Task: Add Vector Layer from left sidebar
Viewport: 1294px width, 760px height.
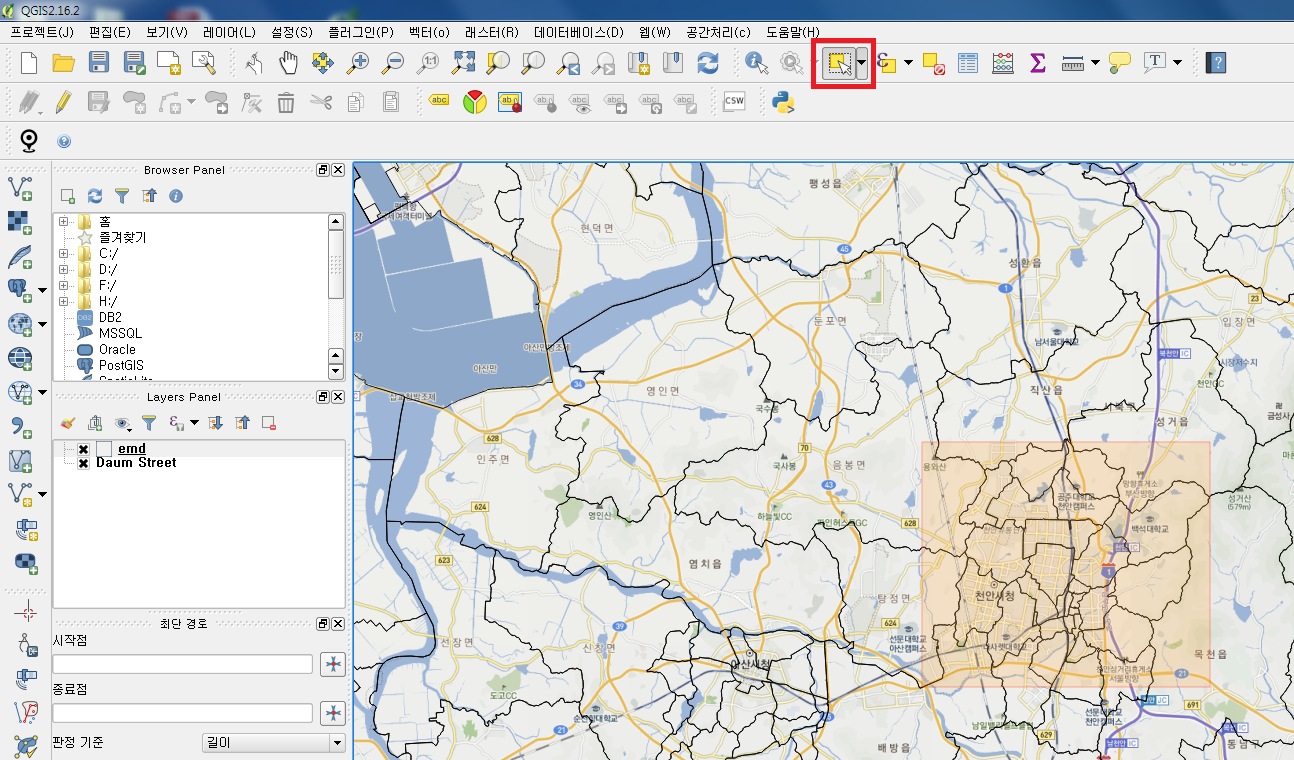Action: click(x=20, y=187)
